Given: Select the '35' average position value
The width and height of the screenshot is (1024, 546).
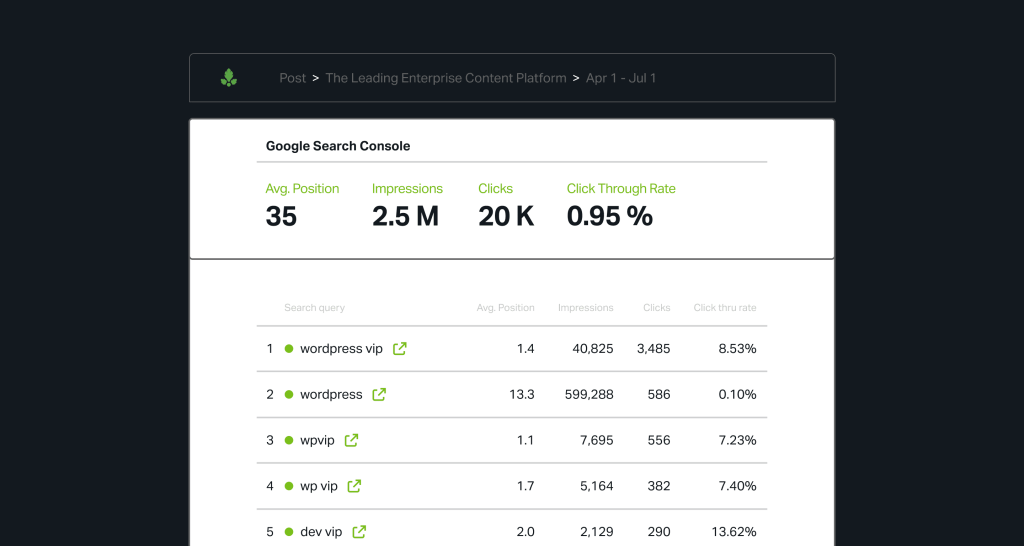Looking at the screenshot, I should (x=281, y=216).
